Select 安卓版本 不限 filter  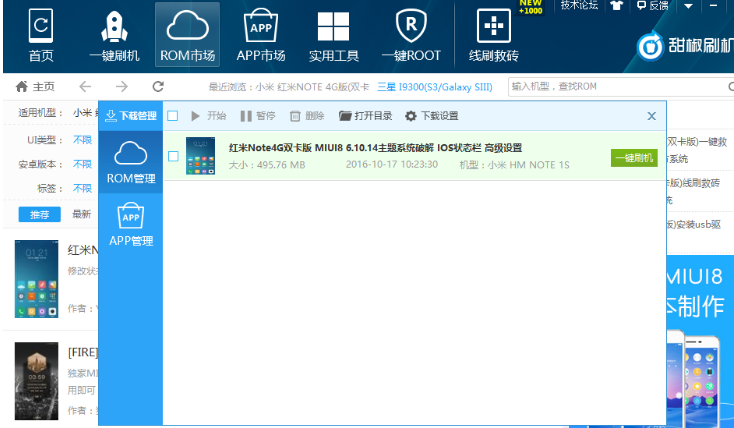(x=82, y=164)
